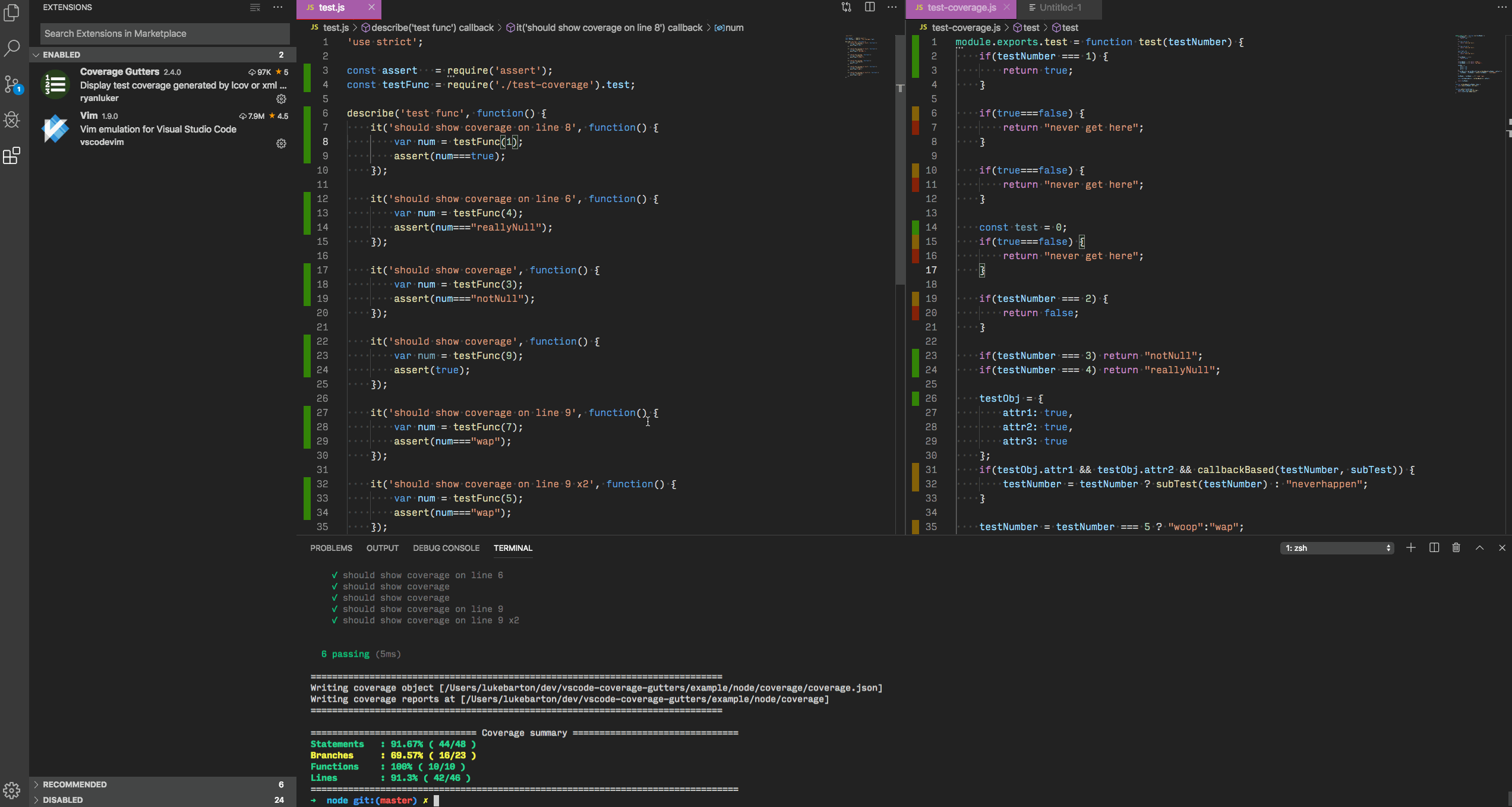Expand the RECOMMENDED extensions section
Image resolution: width=1512 pixels, height=807 pixels.
coord(162,784)
